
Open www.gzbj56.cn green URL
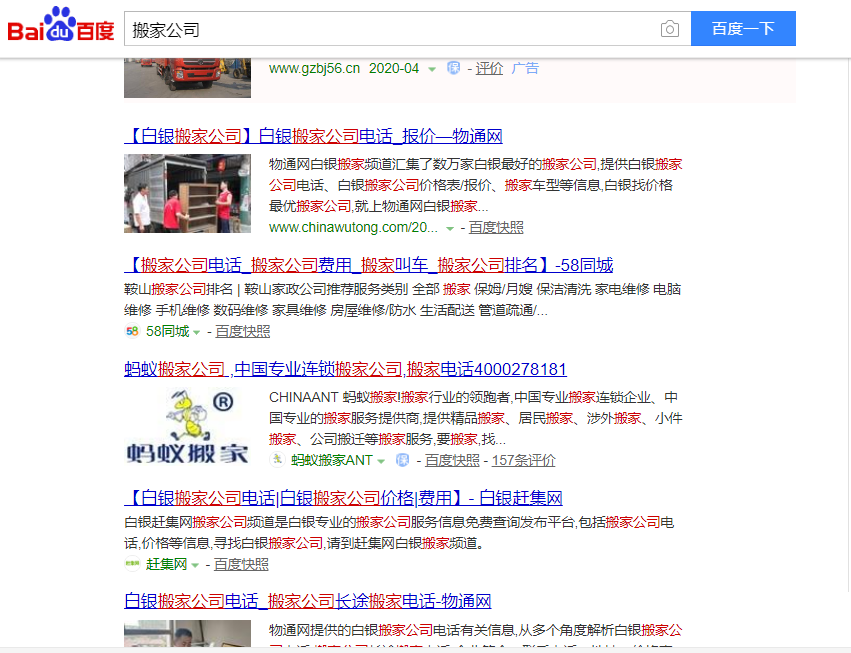click(x=314, y=68)
